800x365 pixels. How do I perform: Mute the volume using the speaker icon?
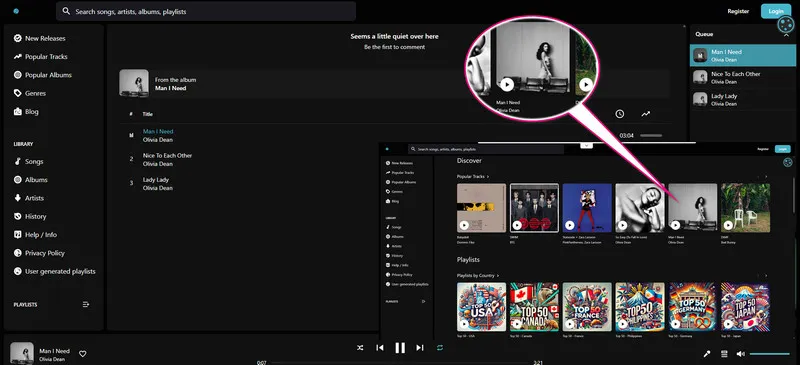(740, 354)
